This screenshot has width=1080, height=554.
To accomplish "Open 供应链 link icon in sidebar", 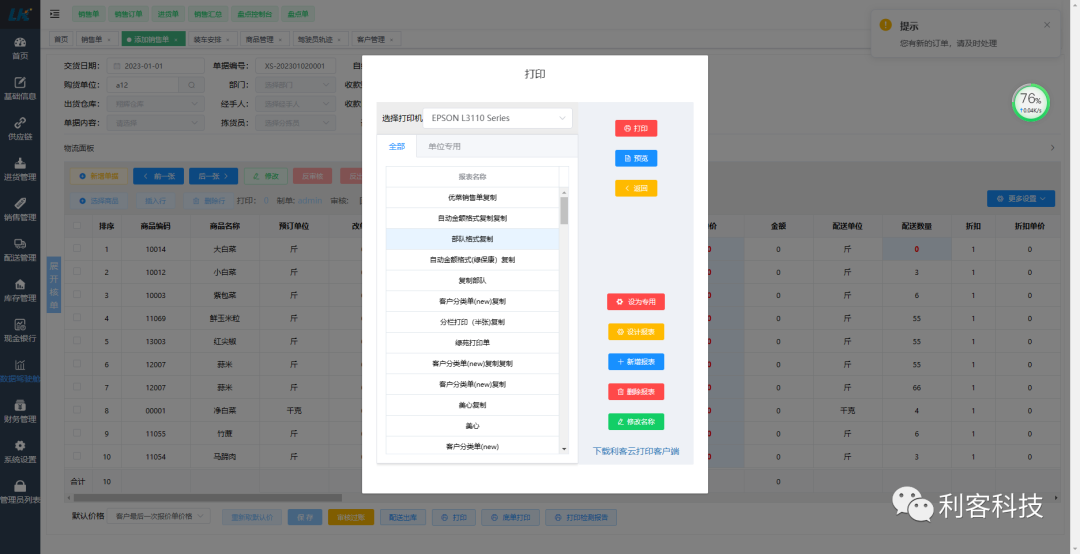I will 19,127.
